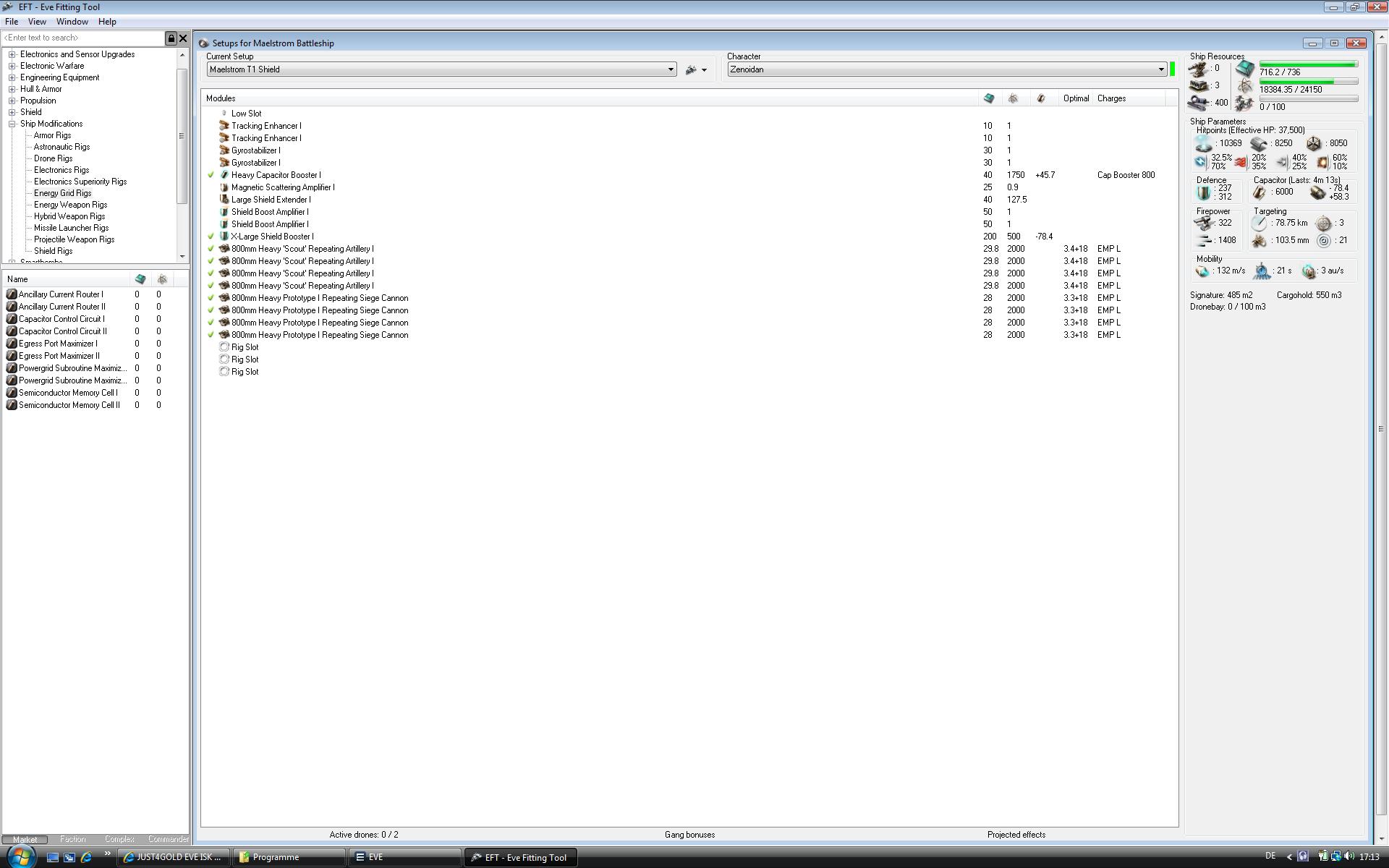Open the Window menu

(72, 22)
